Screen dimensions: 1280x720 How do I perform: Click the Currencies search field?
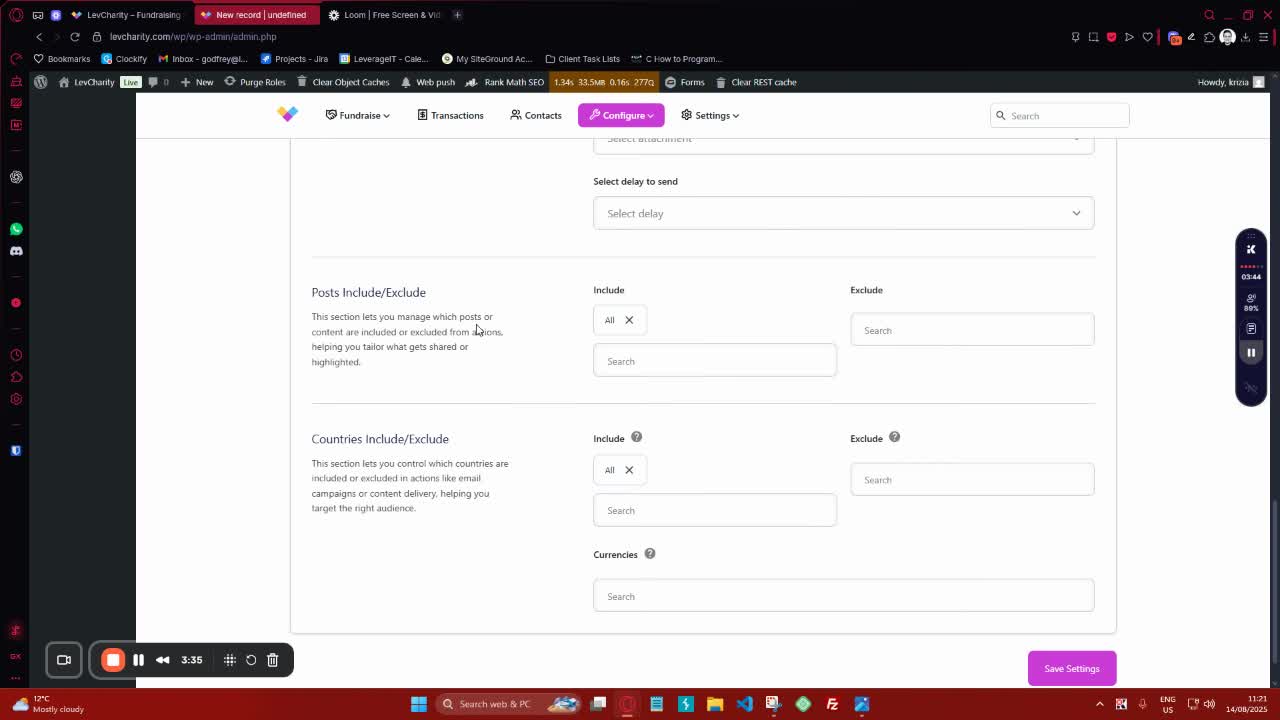click(x=843, y=596)
